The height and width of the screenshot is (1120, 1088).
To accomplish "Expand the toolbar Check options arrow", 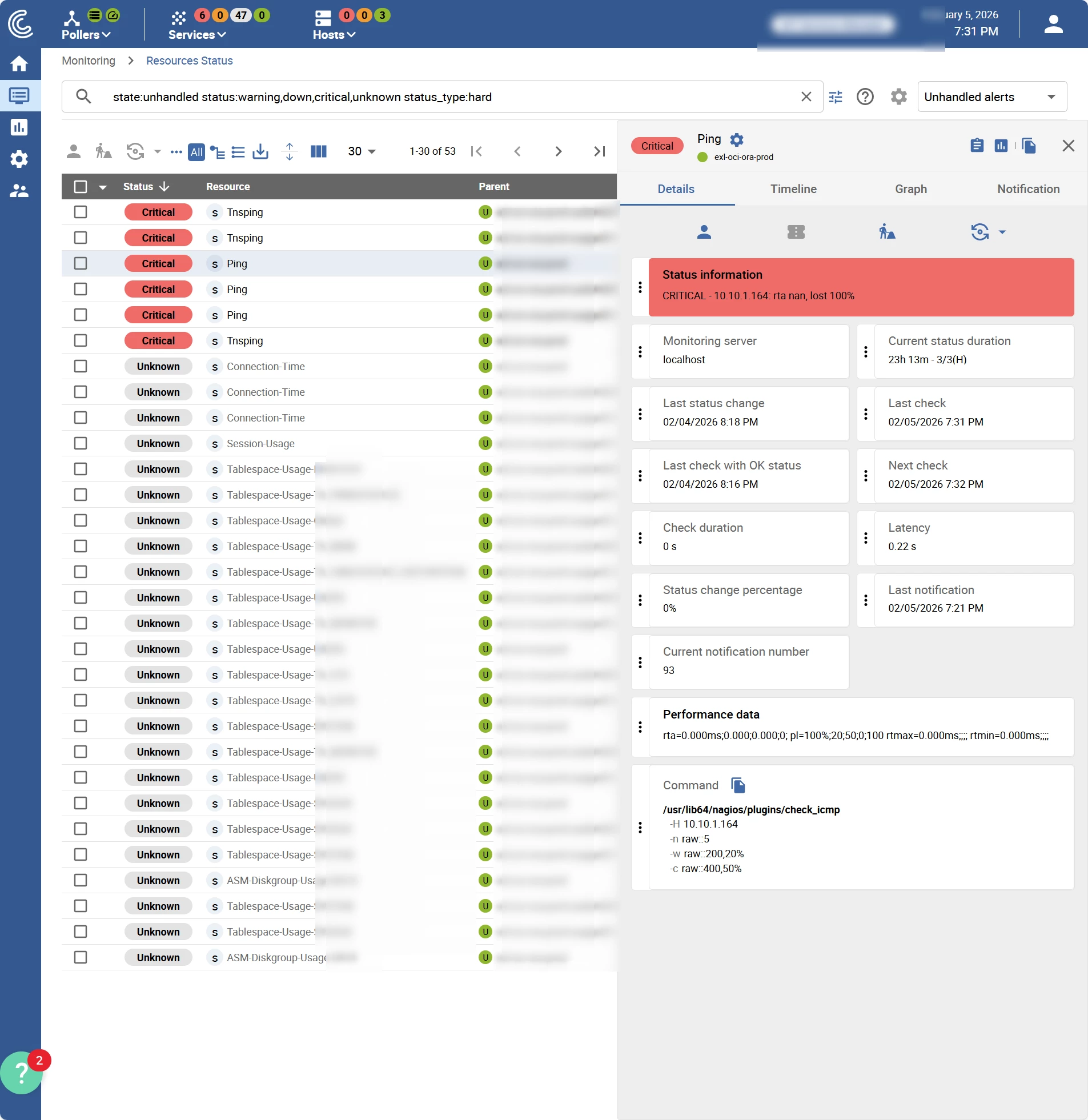I will [x=158, y=152].
